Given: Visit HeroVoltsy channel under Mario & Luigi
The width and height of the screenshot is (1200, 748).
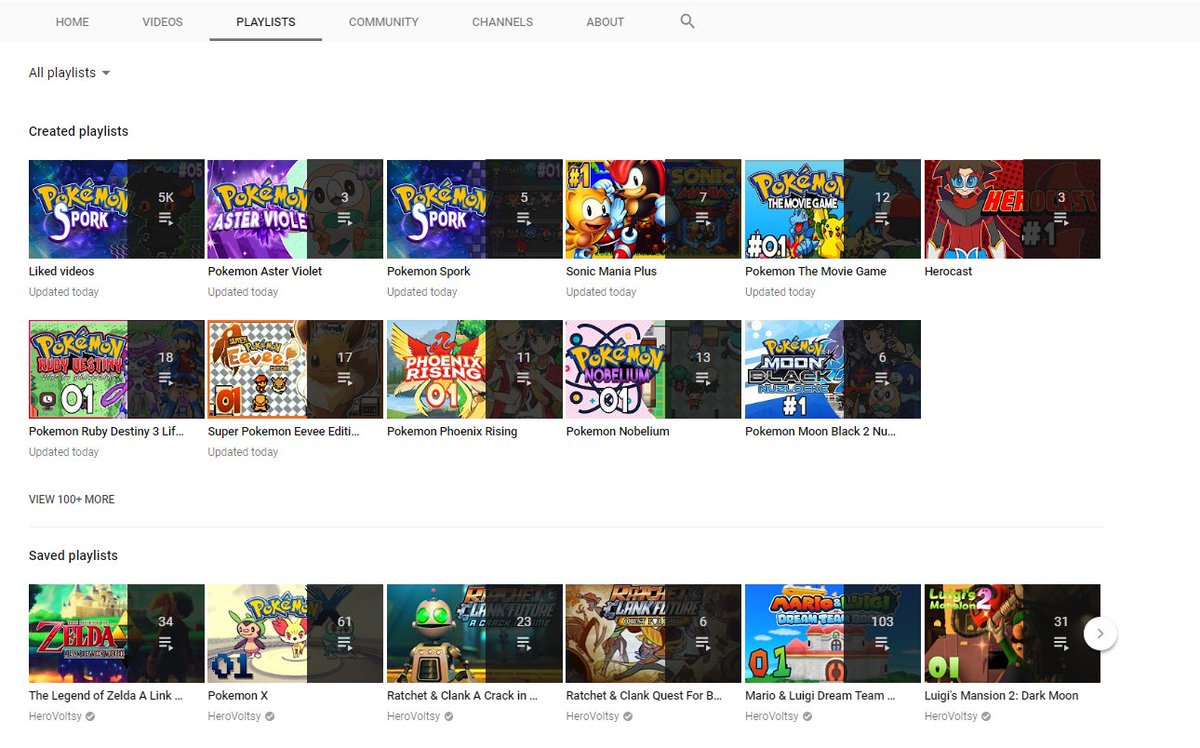Looking at the screenshot, I should pos(771,716).
